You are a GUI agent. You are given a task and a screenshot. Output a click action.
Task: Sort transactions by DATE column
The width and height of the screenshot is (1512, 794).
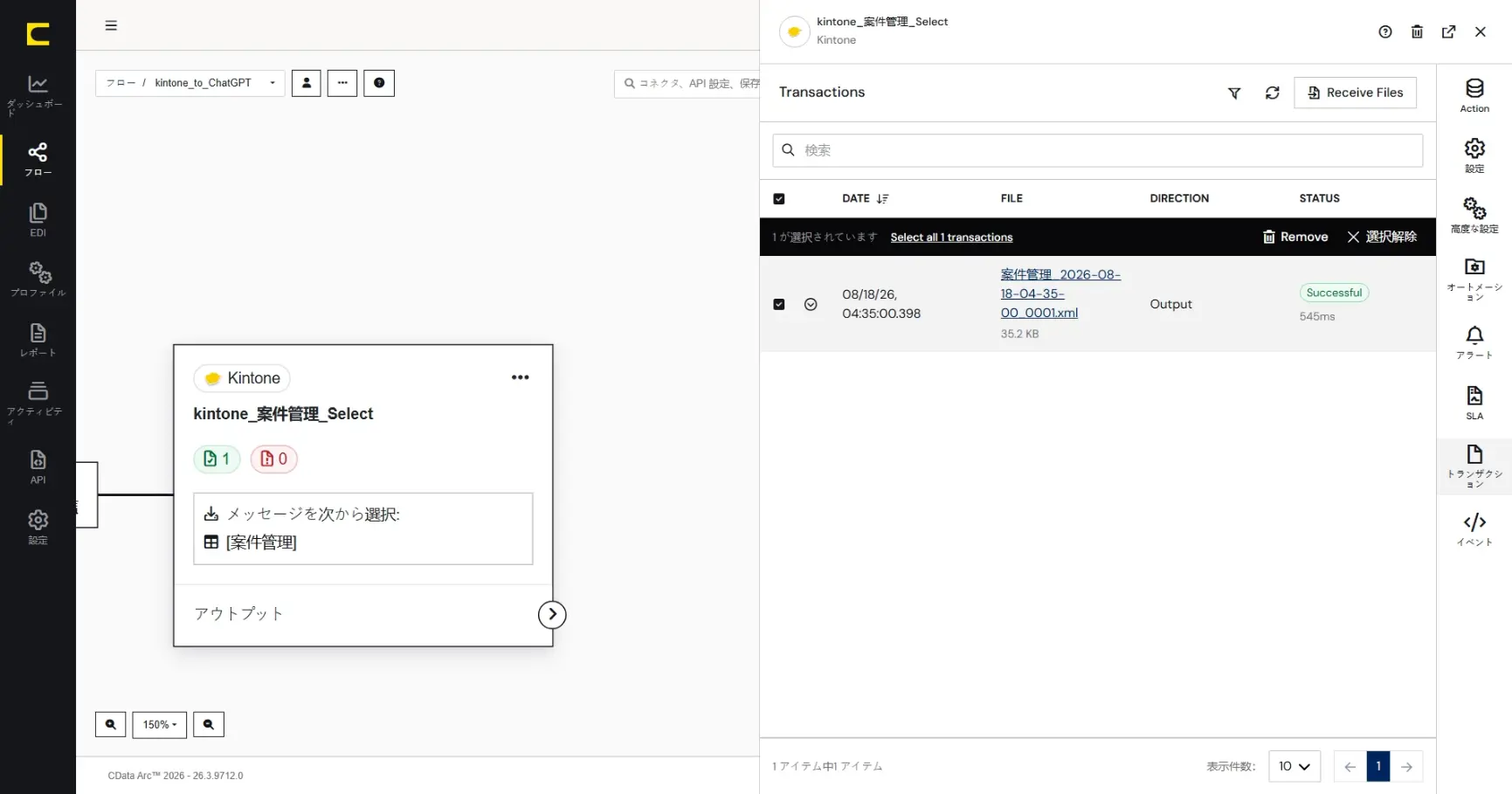pos(865,198)
